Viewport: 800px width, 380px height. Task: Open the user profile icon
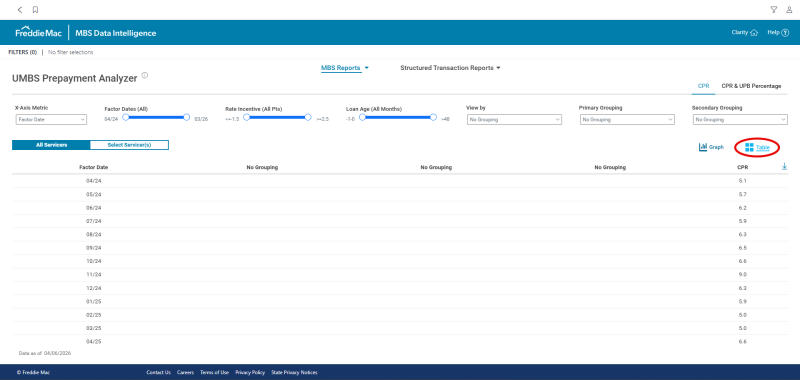pos(789,10)
